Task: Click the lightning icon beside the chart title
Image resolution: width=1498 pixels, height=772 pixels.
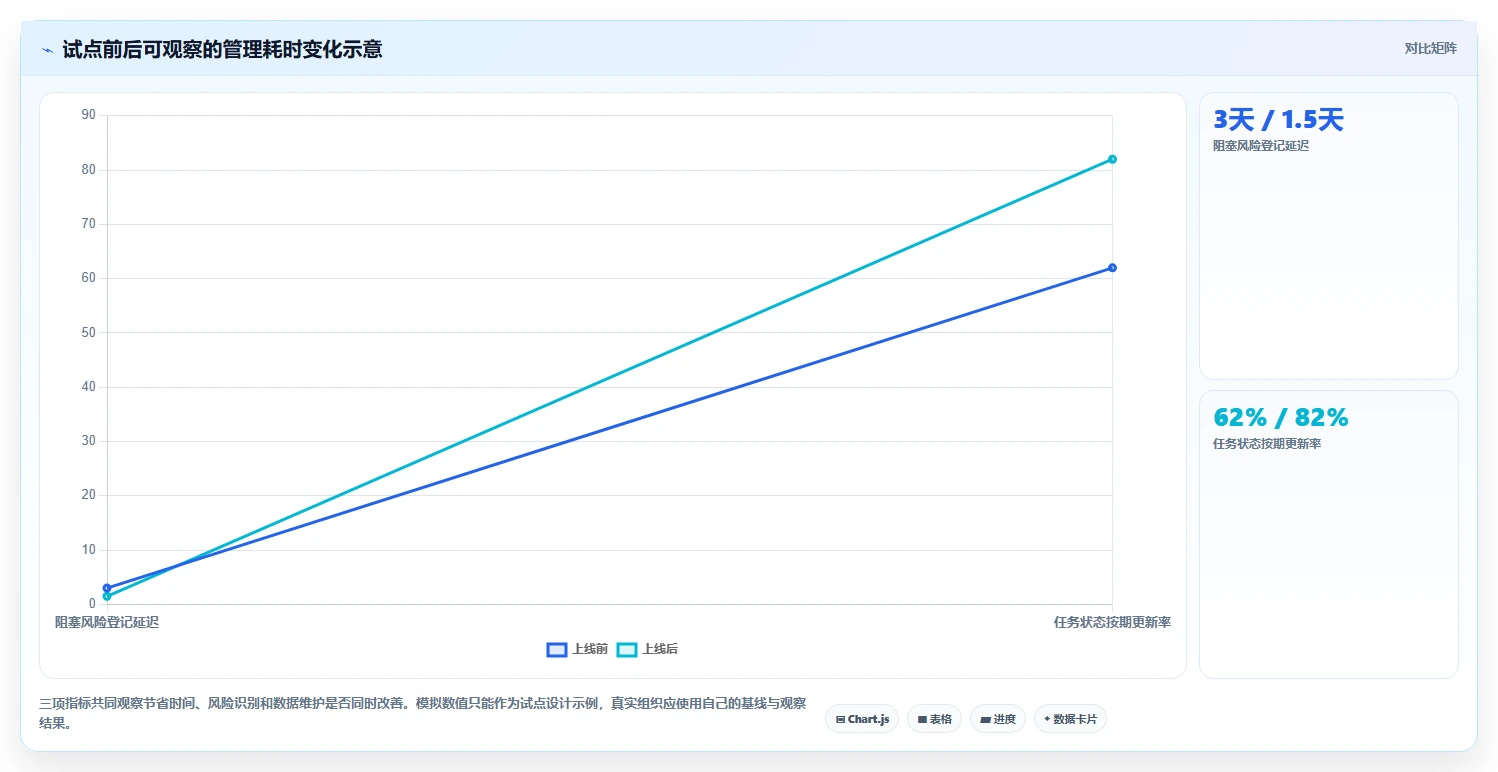Action: [x=47, y=49]
